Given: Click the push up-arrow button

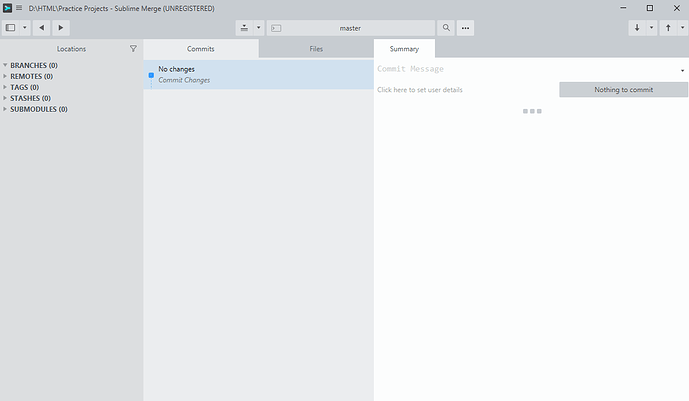Looking at the screenshot, I should (x=668, y=28).
